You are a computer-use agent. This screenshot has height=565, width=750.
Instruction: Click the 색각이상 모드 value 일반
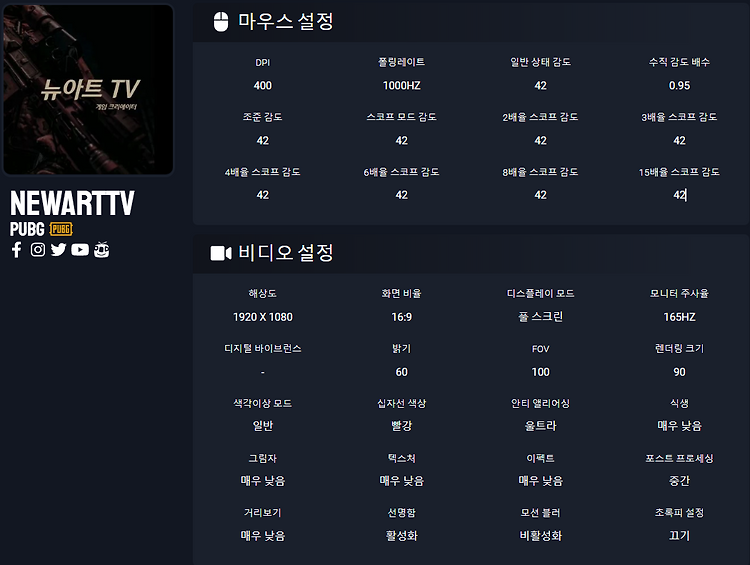click(263, 426)
